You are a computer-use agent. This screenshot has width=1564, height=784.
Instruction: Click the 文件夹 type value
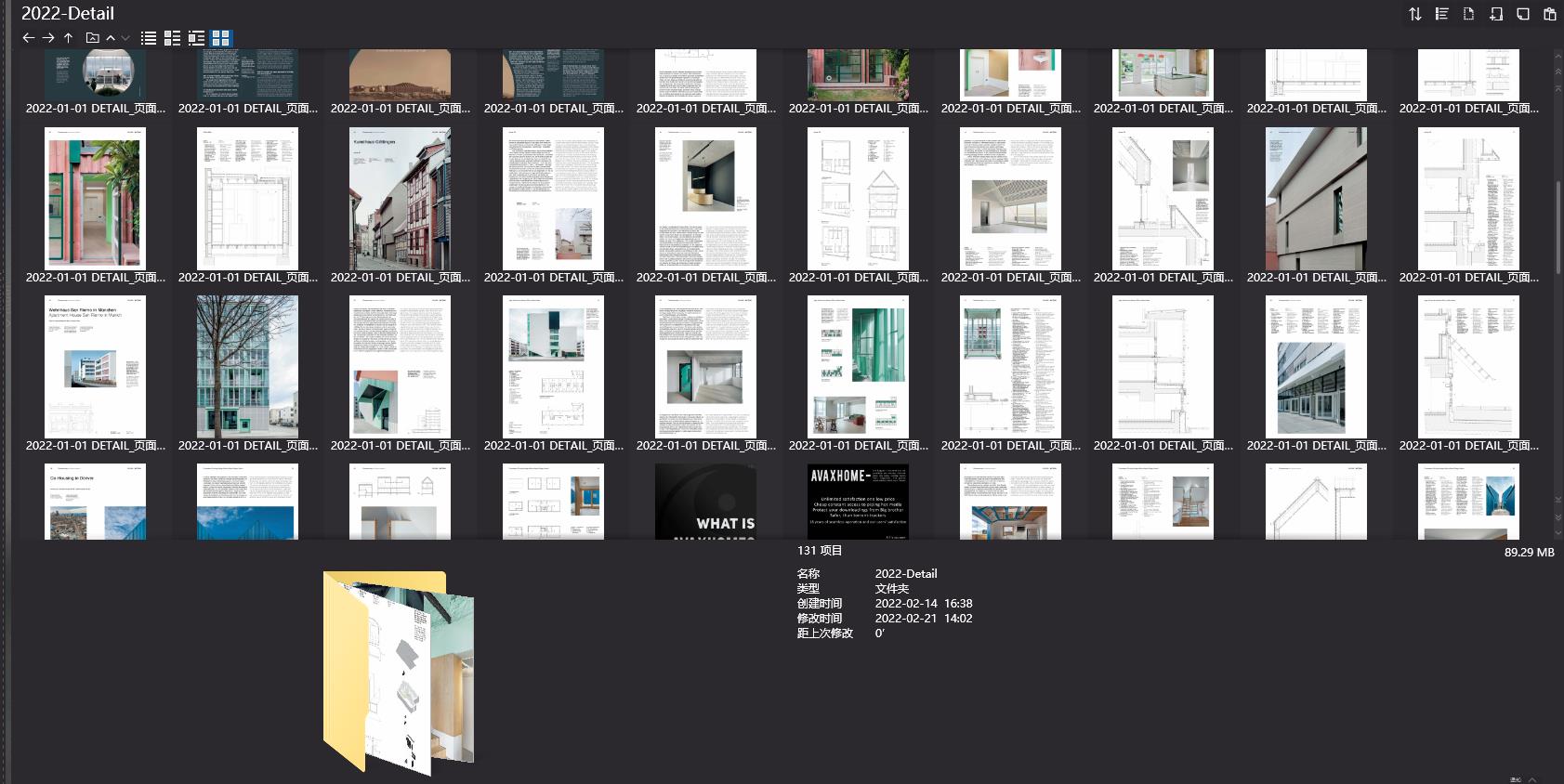point(892,588)
